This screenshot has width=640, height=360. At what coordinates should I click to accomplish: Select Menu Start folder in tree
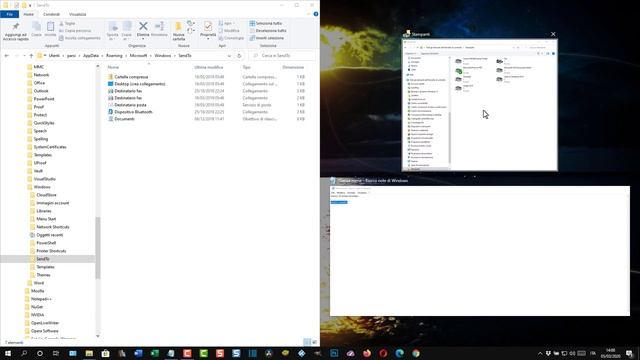click(46, 219)
